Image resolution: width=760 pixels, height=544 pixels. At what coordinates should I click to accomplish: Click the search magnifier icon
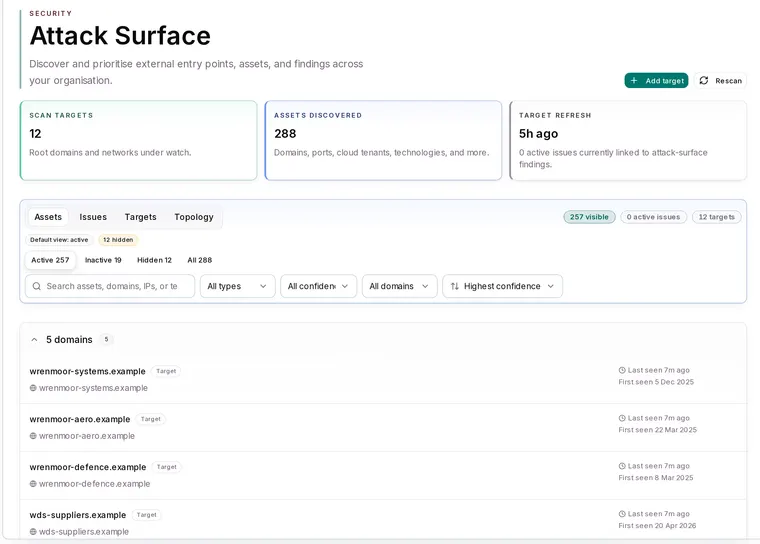36,286
